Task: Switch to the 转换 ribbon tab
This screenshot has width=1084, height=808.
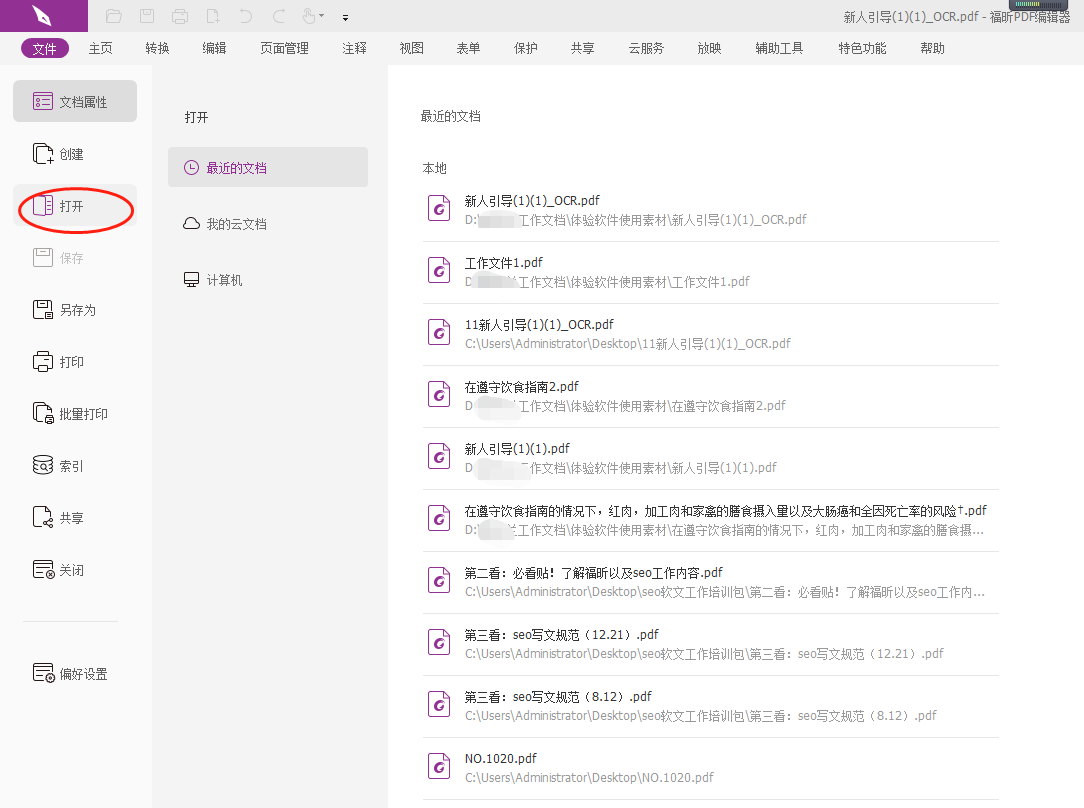Action: [156, 47]
